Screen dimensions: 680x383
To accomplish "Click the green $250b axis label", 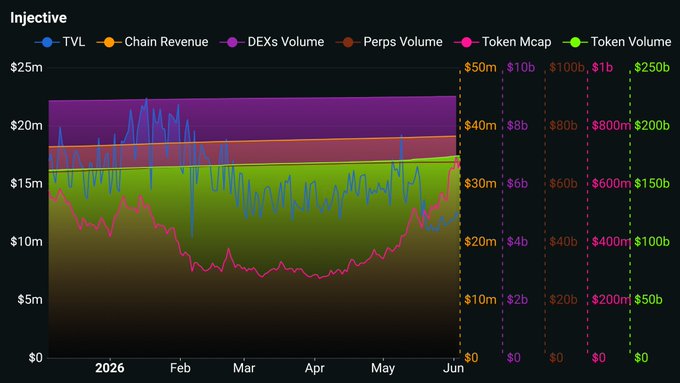I will point(652,67).
